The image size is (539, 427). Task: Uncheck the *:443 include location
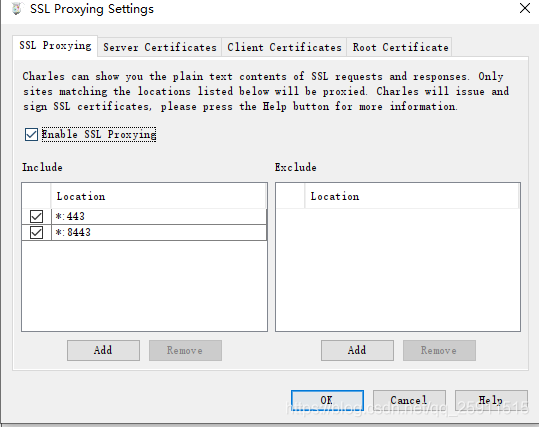coord(36,217)
